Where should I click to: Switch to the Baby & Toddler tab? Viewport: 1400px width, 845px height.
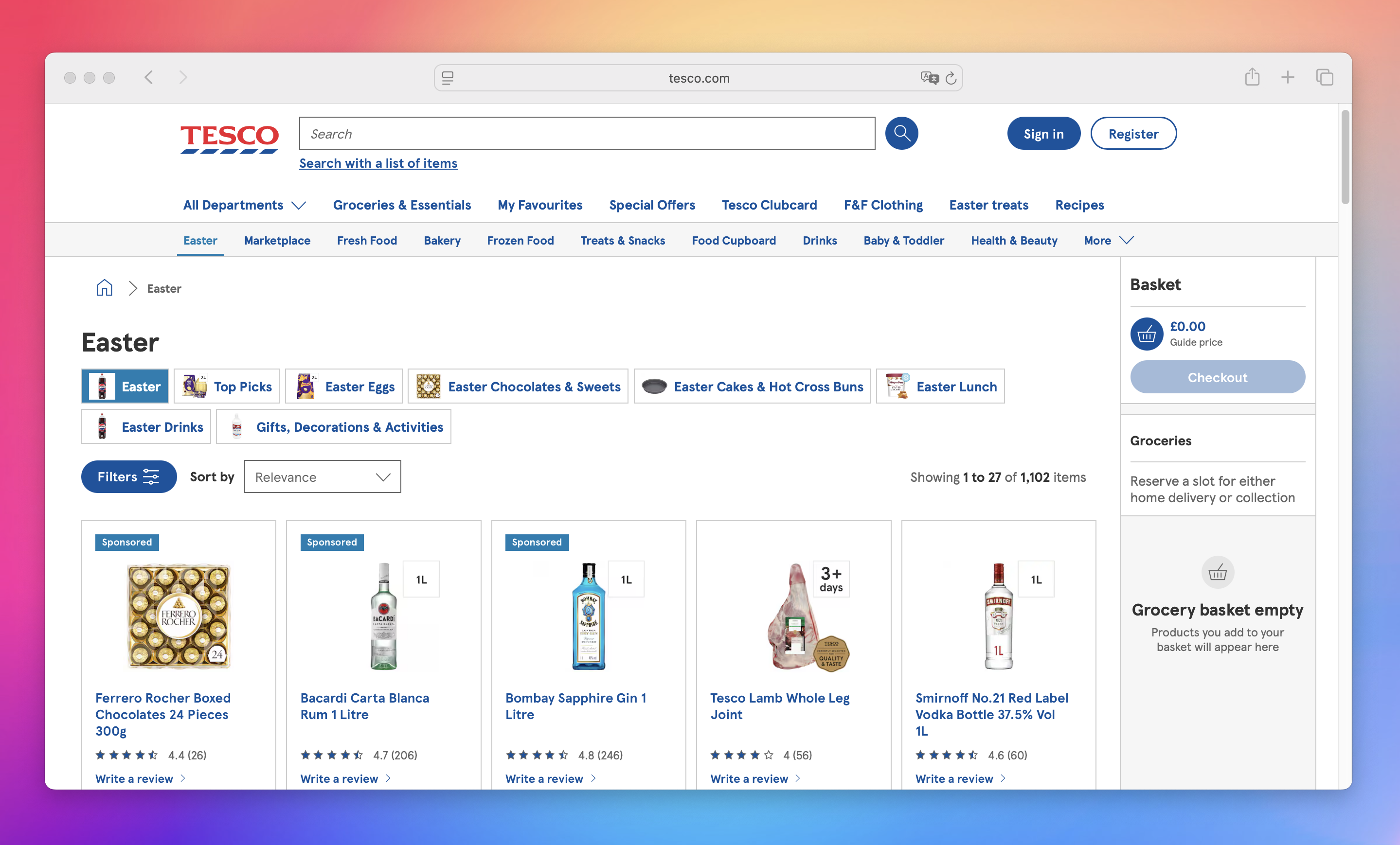pos(903,240)
